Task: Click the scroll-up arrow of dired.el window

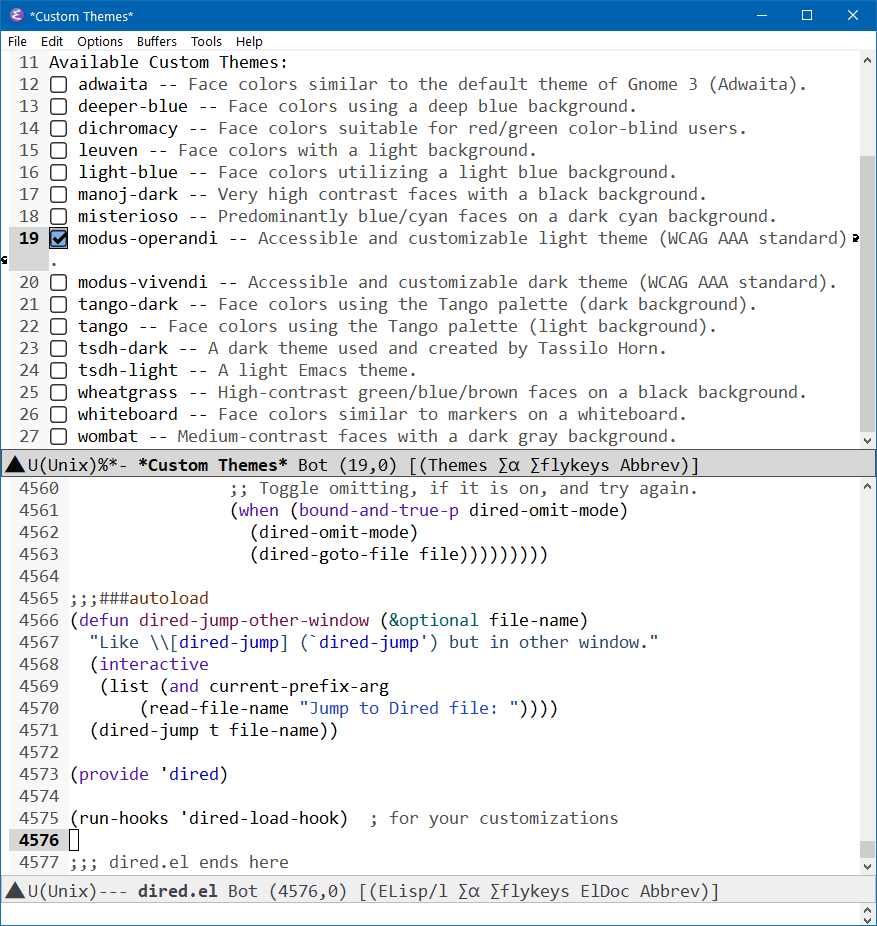Action: [x=867, y=487]
